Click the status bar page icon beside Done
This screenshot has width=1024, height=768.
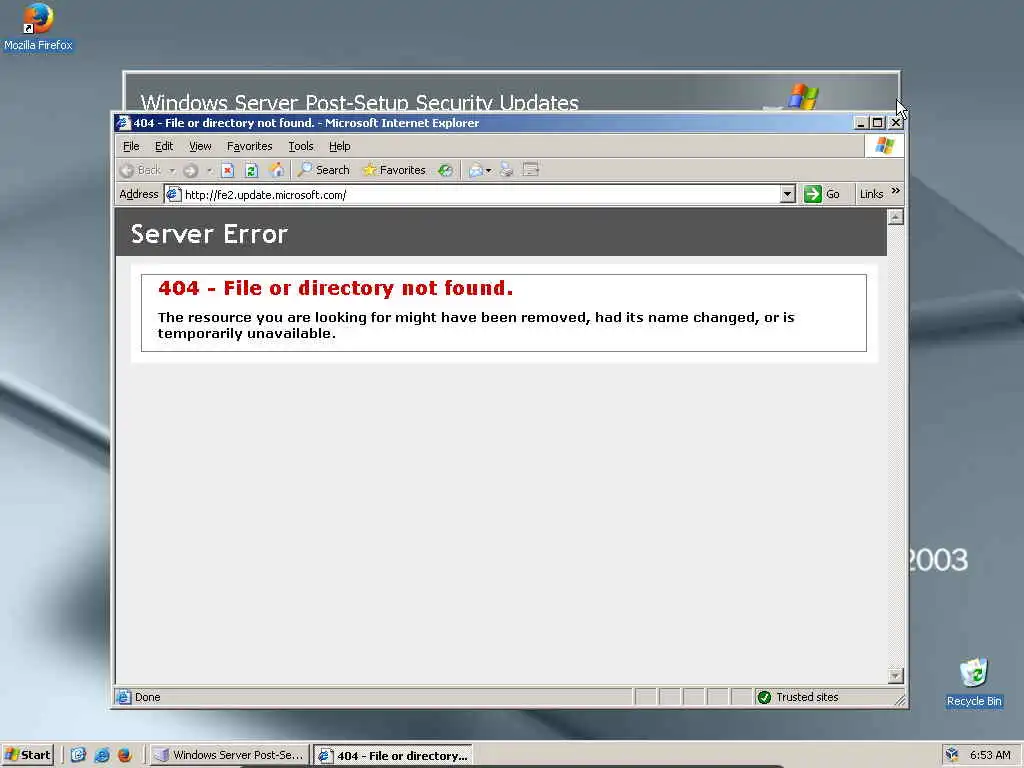[123, 697]
